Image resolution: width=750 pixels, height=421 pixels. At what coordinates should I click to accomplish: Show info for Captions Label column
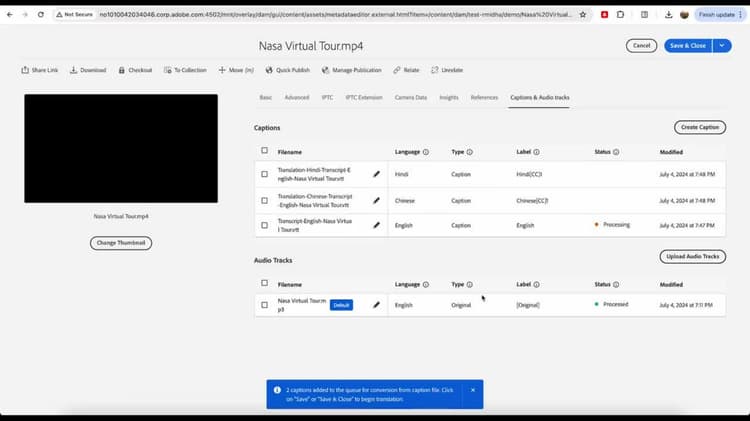coord(537,152)
